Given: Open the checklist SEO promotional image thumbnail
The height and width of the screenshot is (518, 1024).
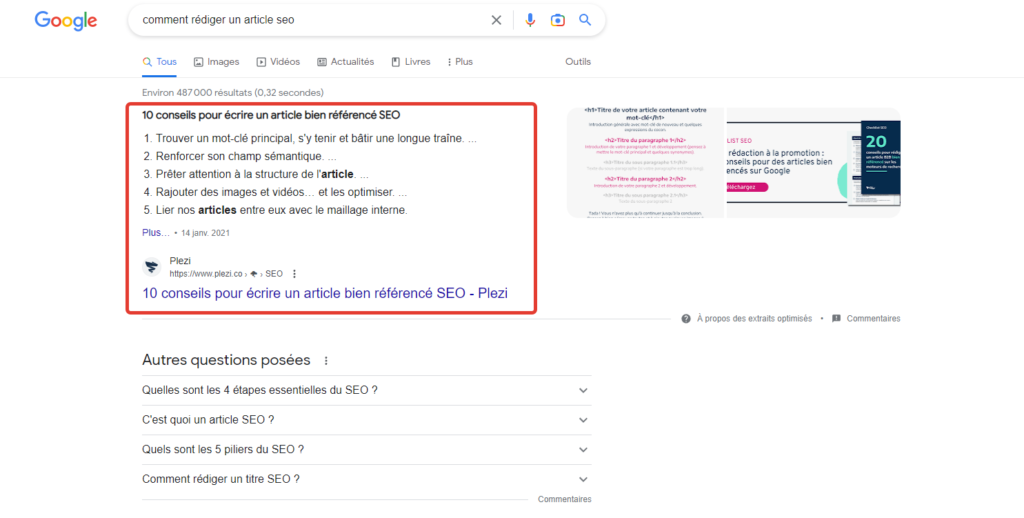Looking at the screenshot, I should point(814,163).
